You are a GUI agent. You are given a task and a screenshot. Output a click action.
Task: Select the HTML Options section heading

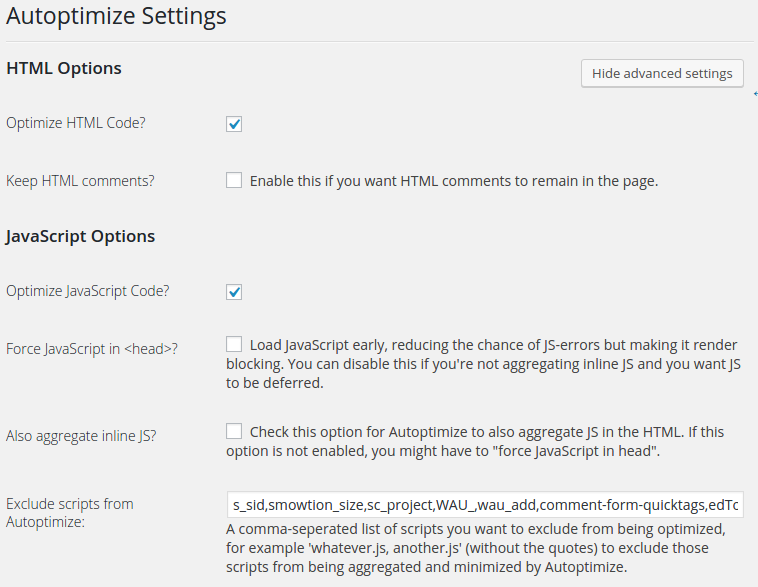pos(64,68)
